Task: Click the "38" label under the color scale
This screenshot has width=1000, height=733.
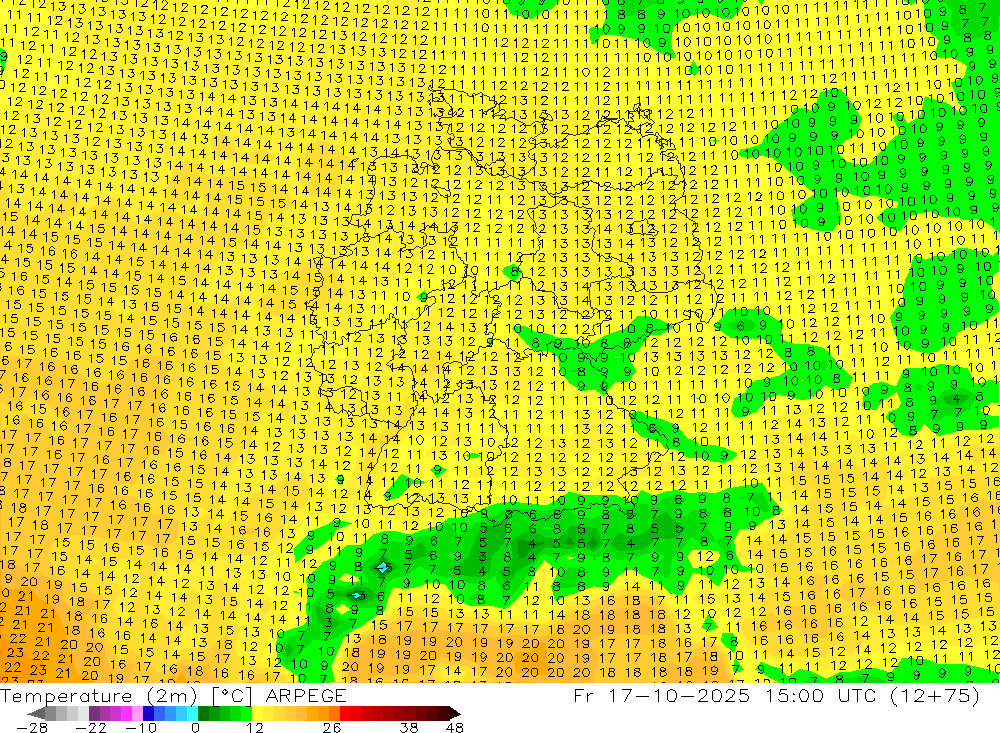Action: 409,727
